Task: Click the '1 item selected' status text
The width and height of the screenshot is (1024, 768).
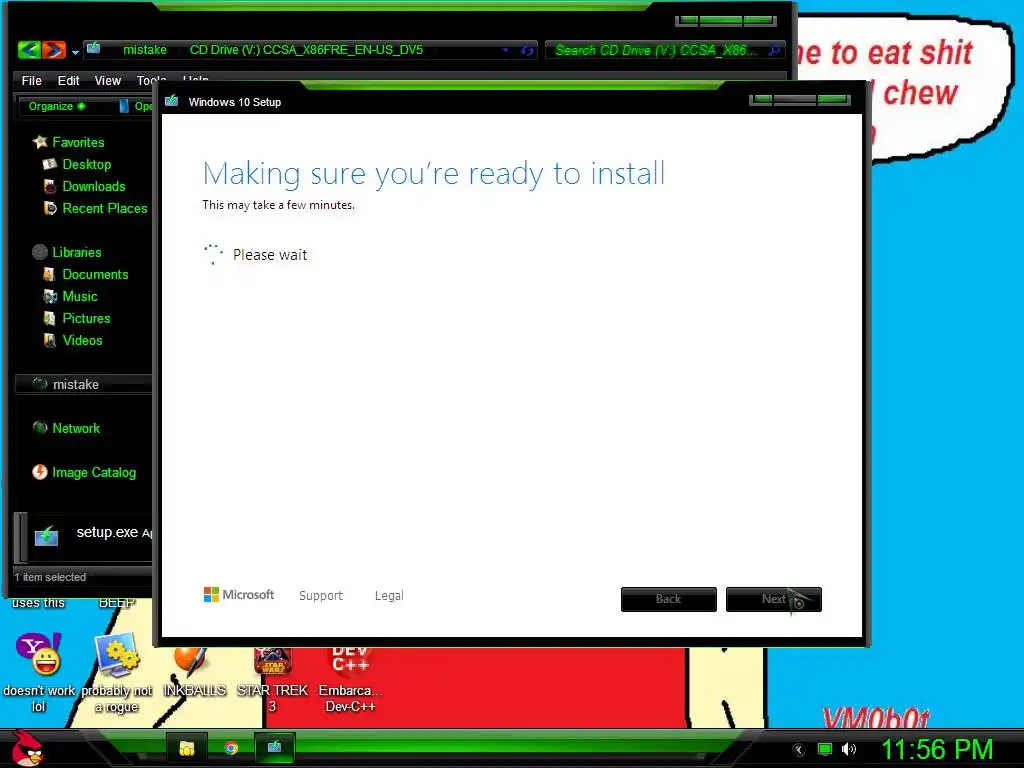Action: pyautogui.click(x=50, y=577)
